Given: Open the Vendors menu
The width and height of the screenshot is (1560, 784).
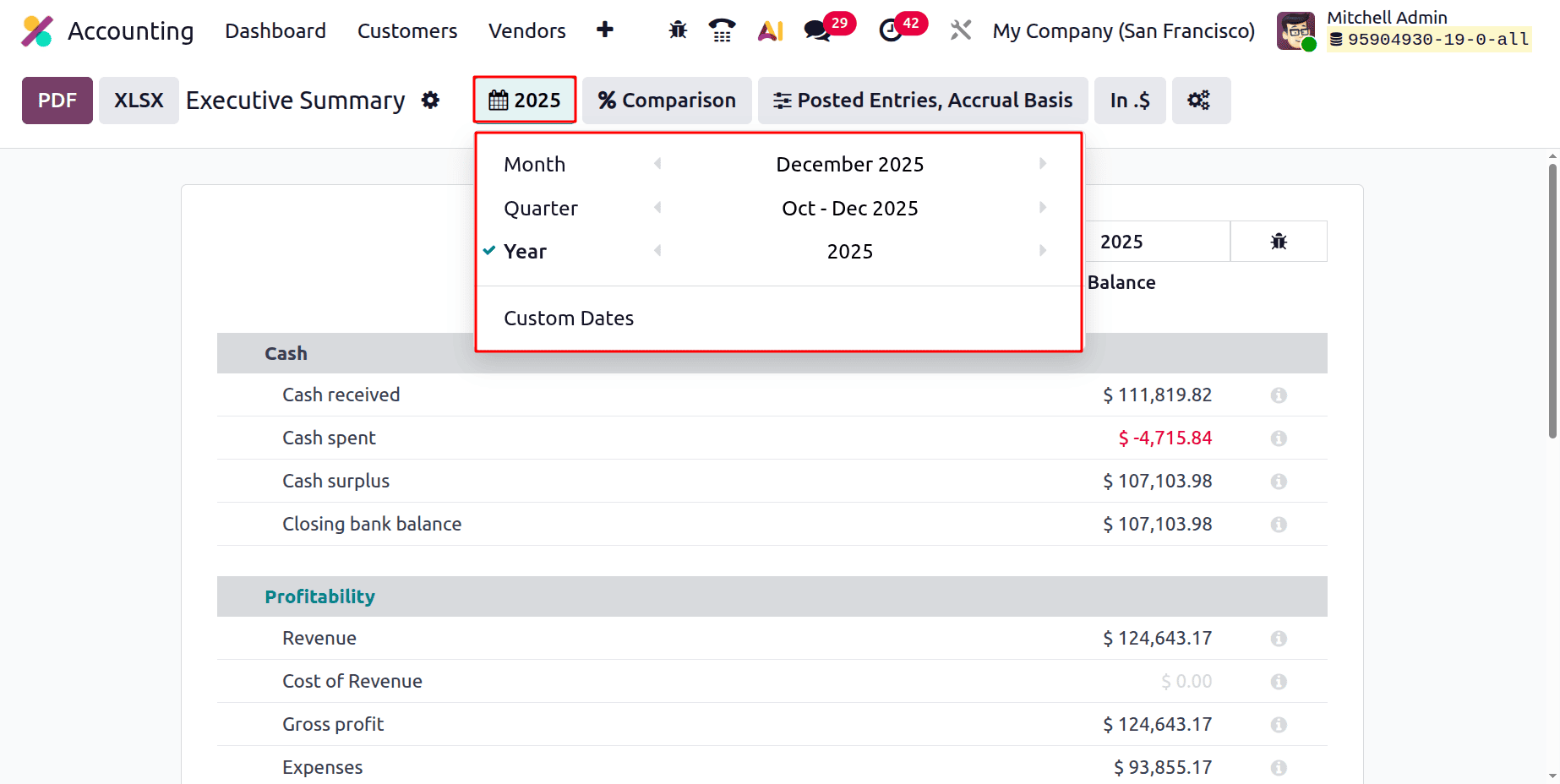Looking at the screenshot, I should (x=526, y=30).
